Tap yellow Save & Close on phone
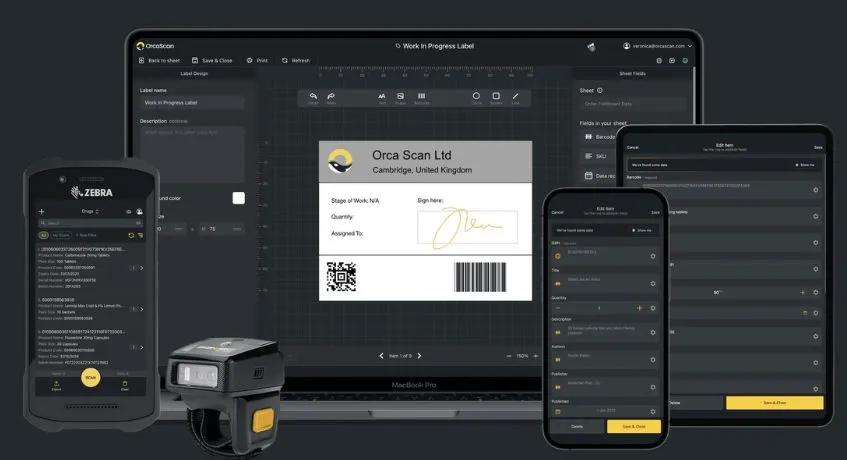The height and width of the screenshot is (460, 847). click(x=634, y=427)
